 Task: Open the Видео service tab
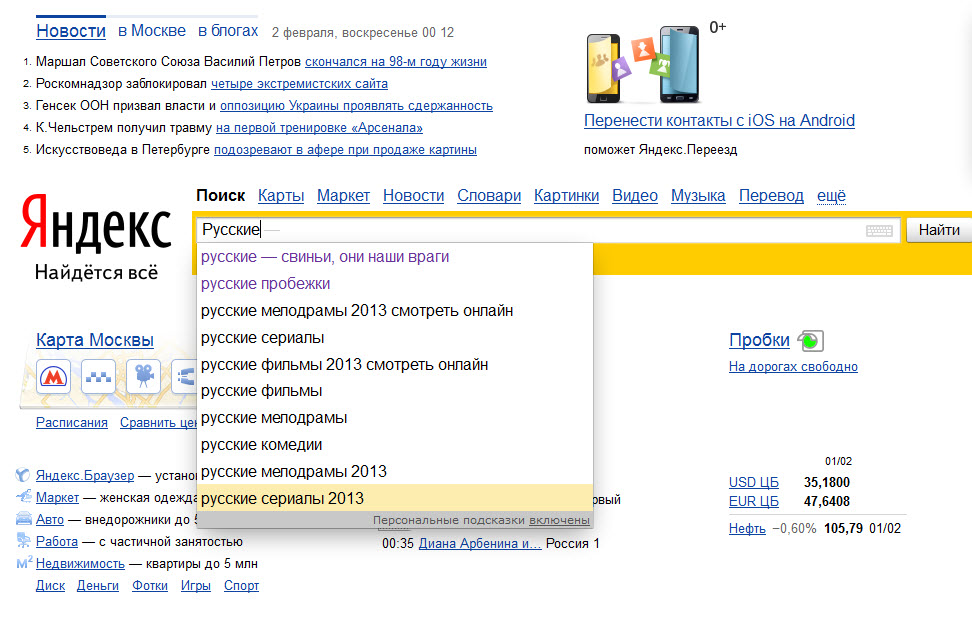(x=635, y=196)
